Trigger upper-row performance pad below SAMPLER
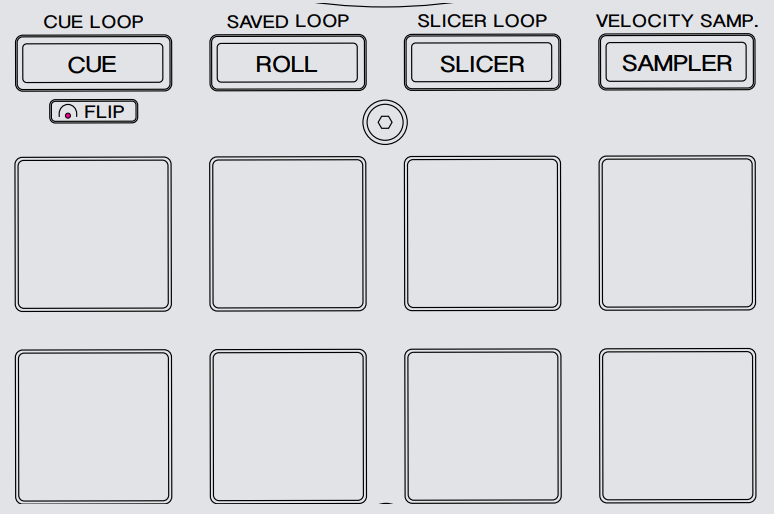Screen dimensions: 774x514 click(677, 233)
